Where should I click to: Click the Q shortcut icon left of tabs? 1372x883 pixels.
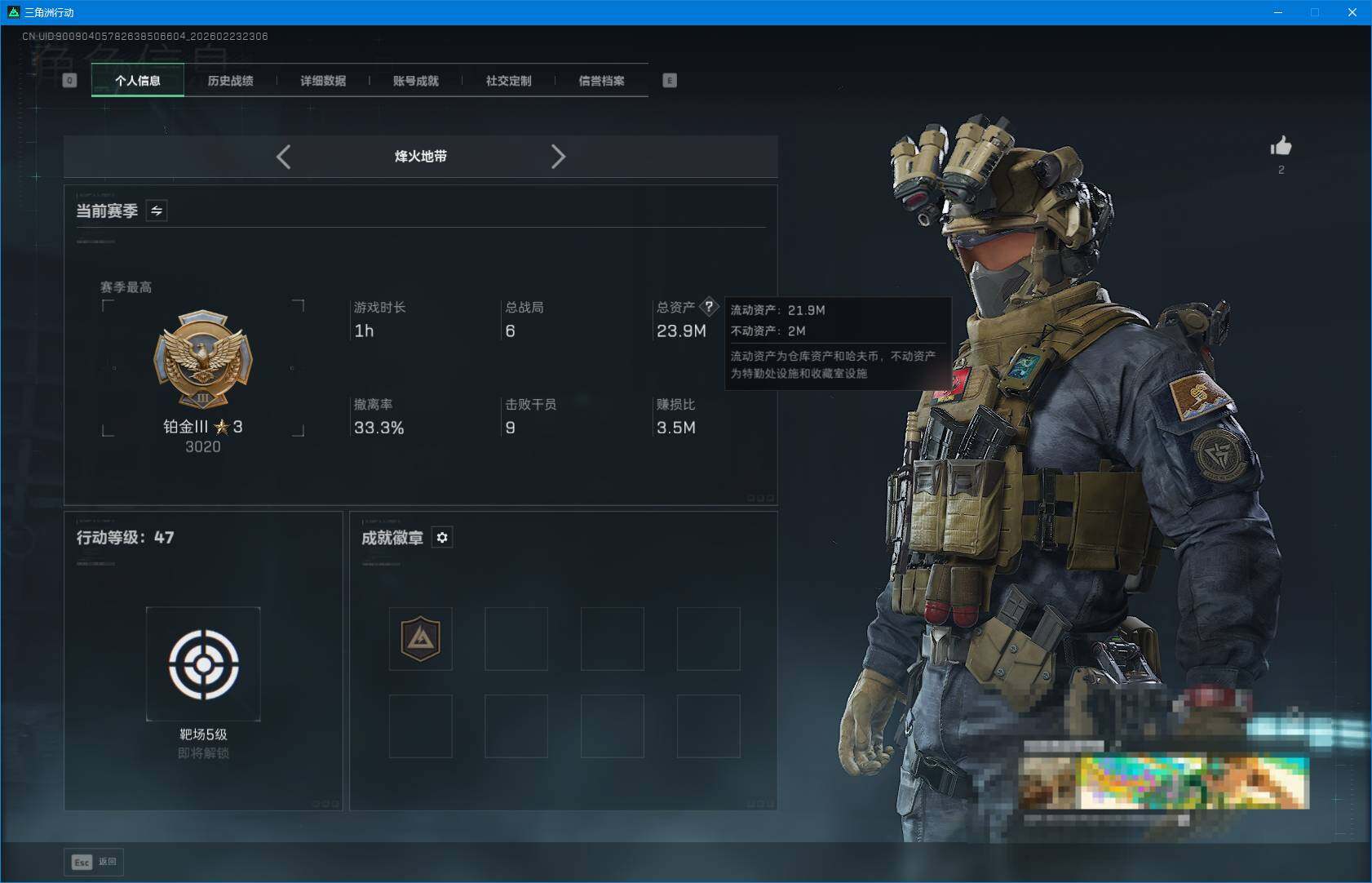69,80
